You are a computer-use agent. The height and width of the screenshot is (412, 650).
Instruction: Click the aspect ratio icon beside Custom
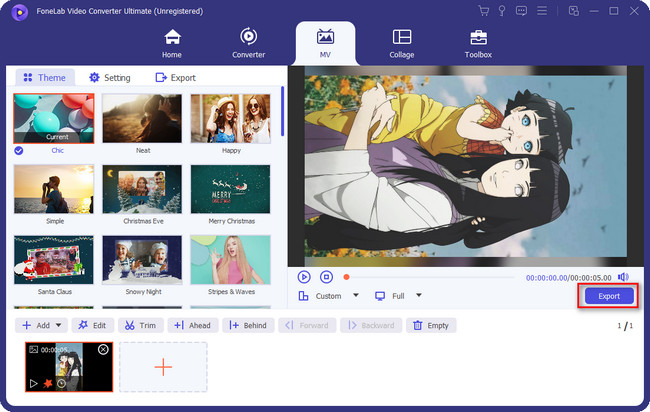(303, 296)
